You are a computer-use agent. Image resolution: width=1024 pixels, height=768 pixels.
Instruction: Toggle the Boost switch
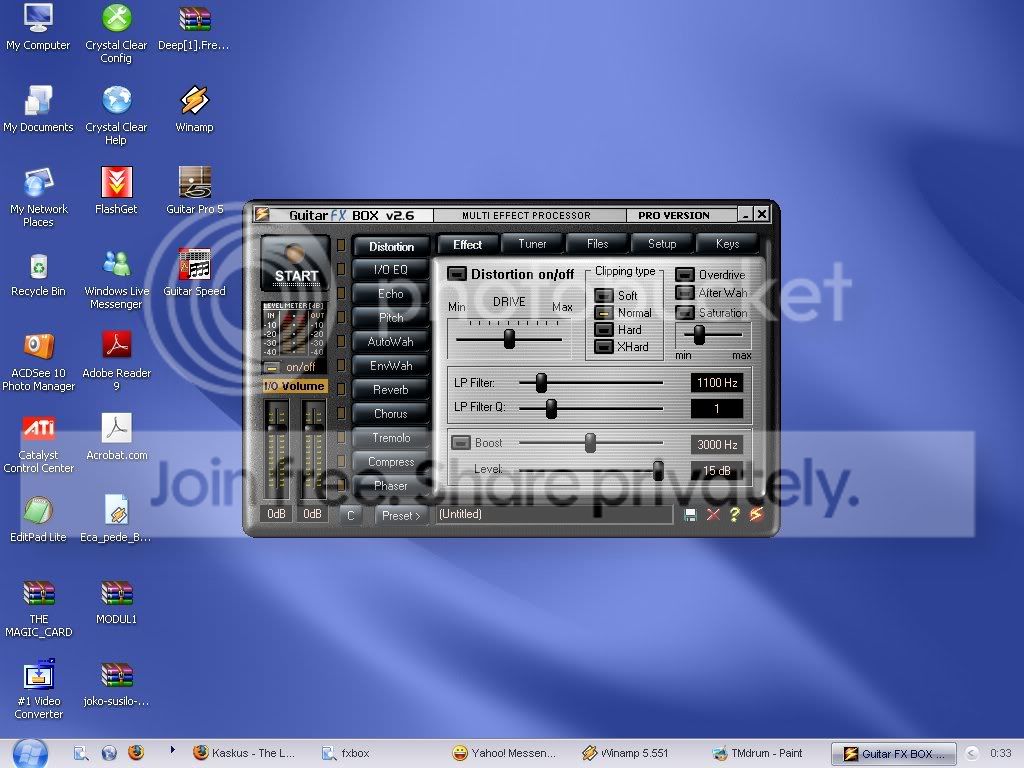pos(461,442)
